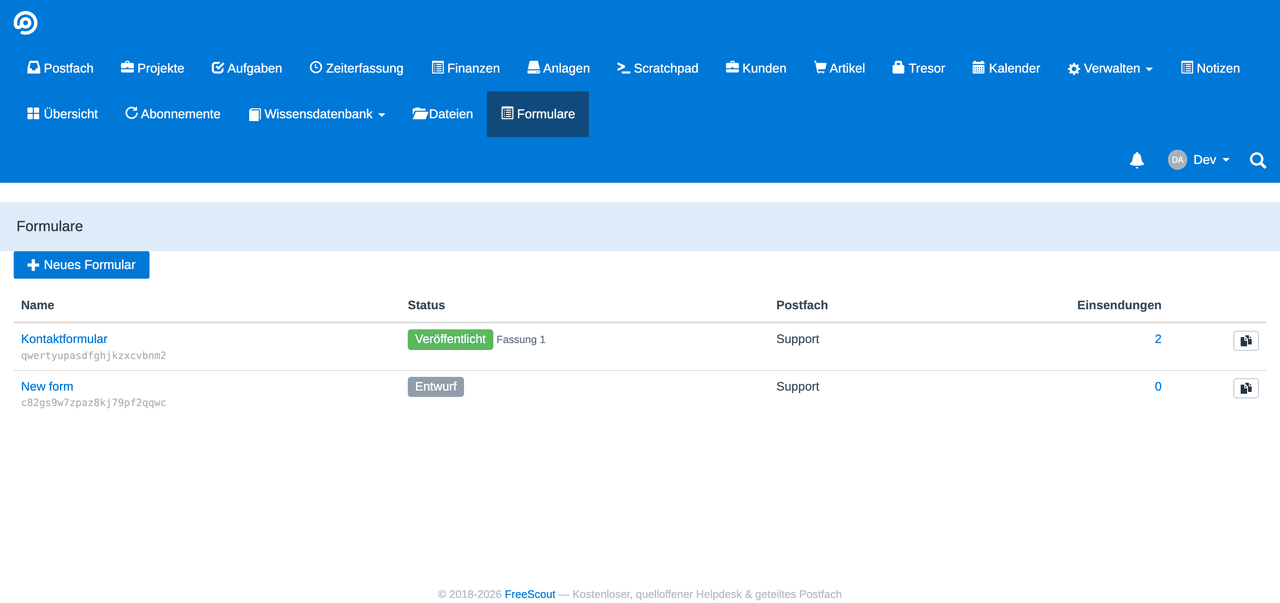Duplicate the New form via copy icon

coord(1246,388)
